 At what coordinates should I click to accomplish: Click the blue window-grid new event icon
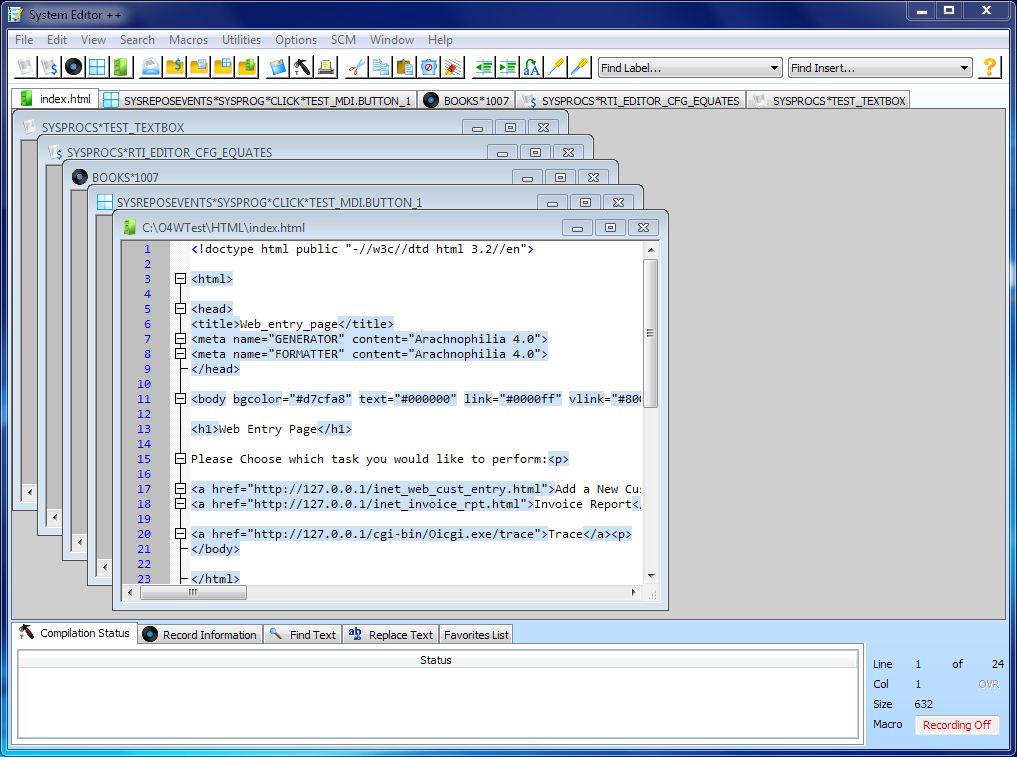tap(97, 67)
